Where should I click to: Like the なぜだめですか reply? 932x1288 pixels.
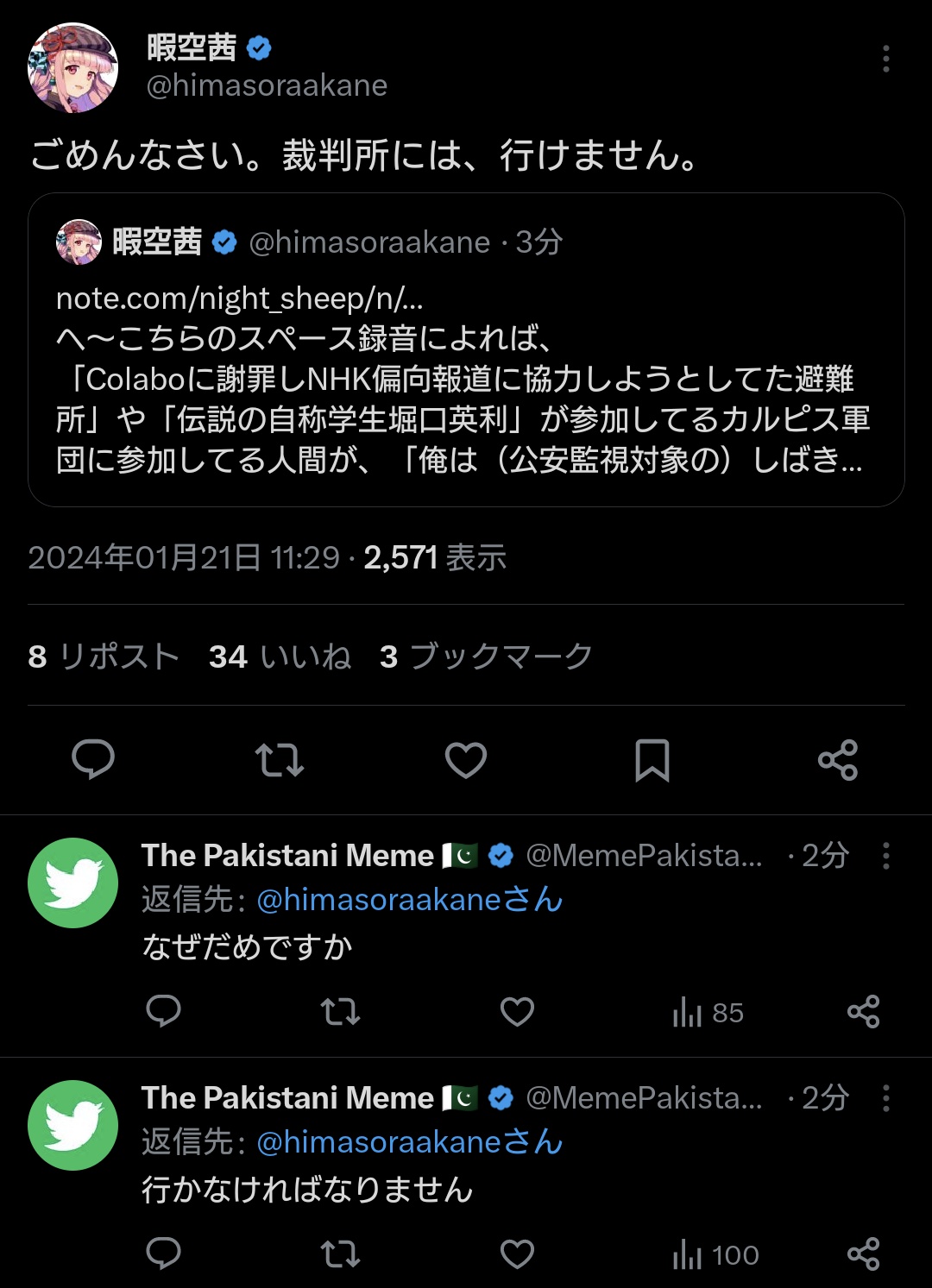(517, 1011)
